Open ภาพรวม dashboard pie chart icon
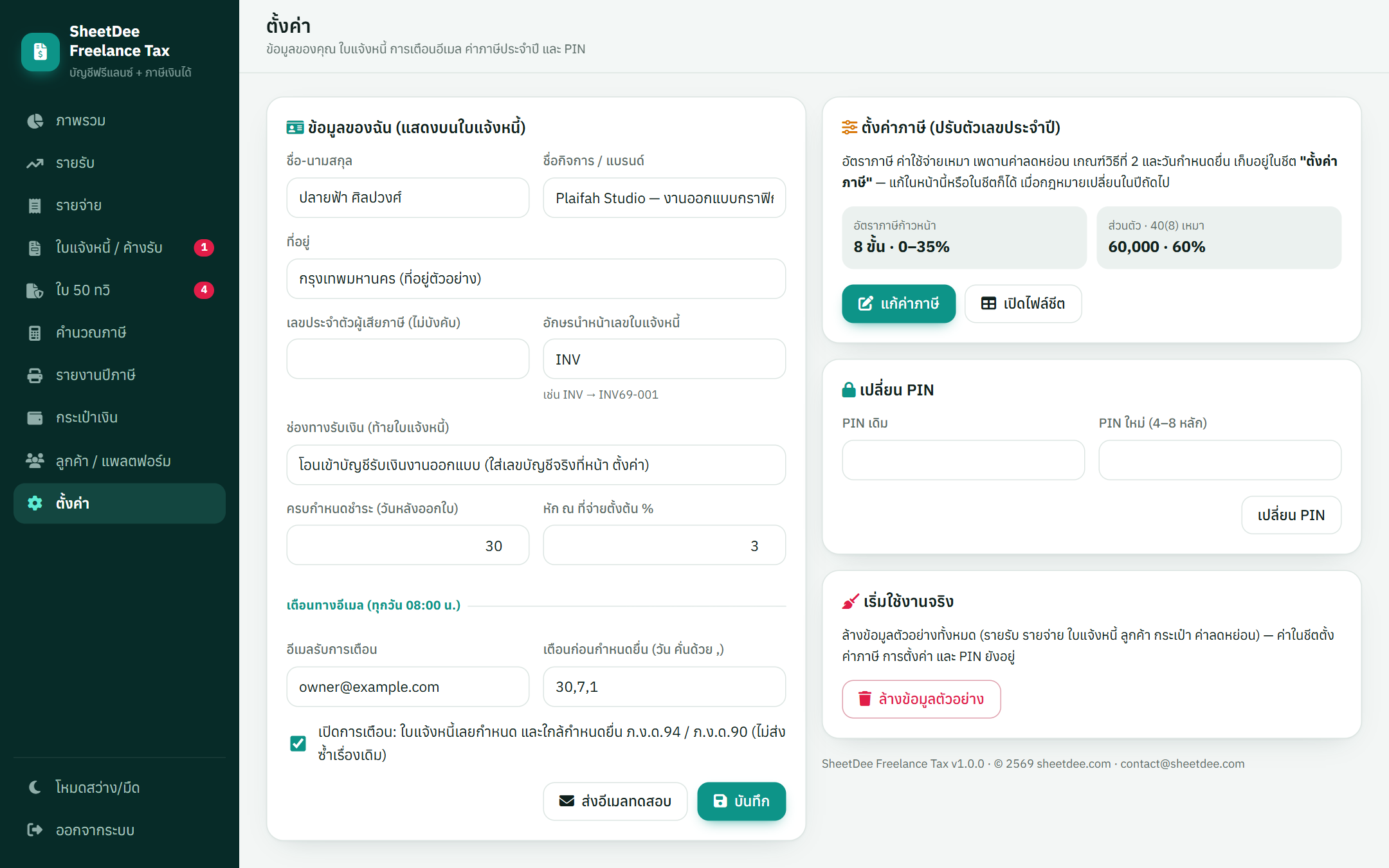This screenshot has height=868, width=1389. (x=35, y=121)
